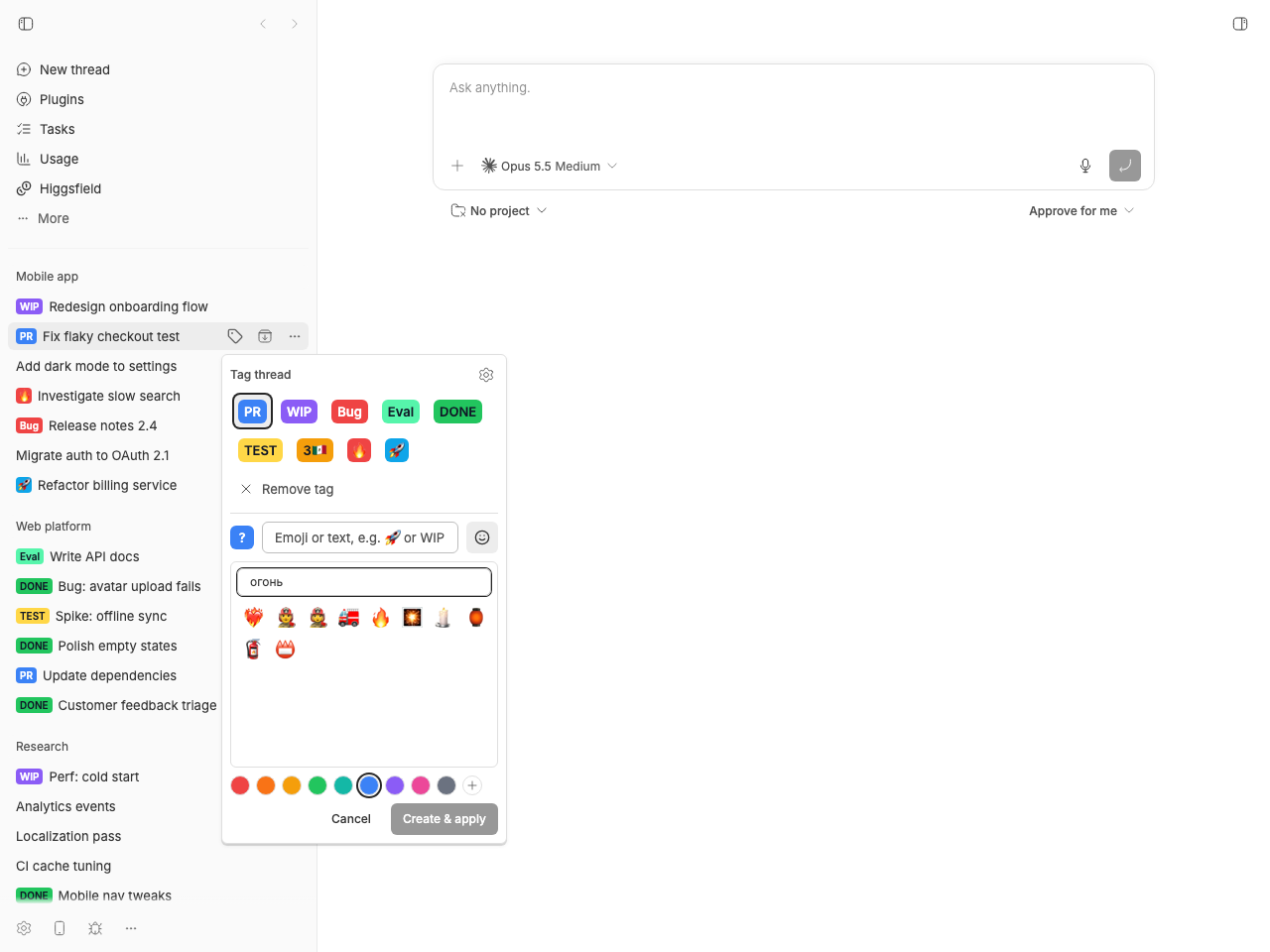Pick the fire extinguisher emoji
The width and height of the screenshot is (1270, 952).
click(x=254, y=650)
